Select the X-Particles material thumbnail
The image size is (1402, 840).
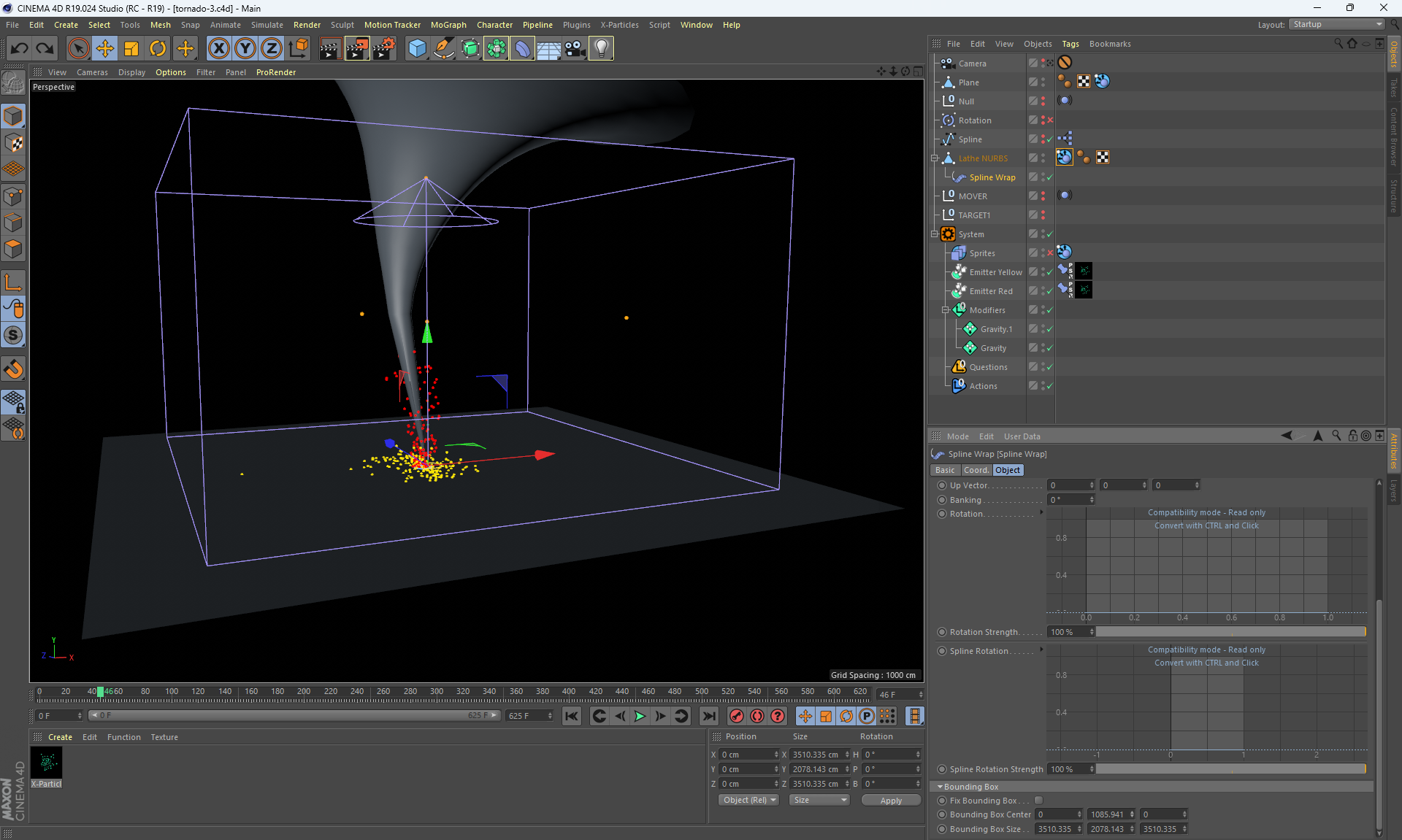click(47, 763)
